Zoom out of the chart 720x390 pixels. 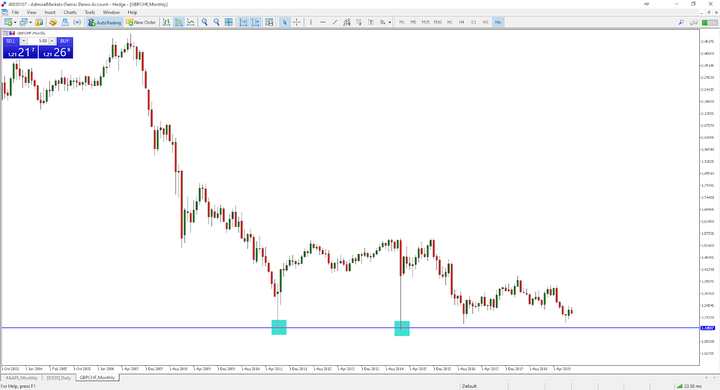pyautogui.click(x=216, y=22)
